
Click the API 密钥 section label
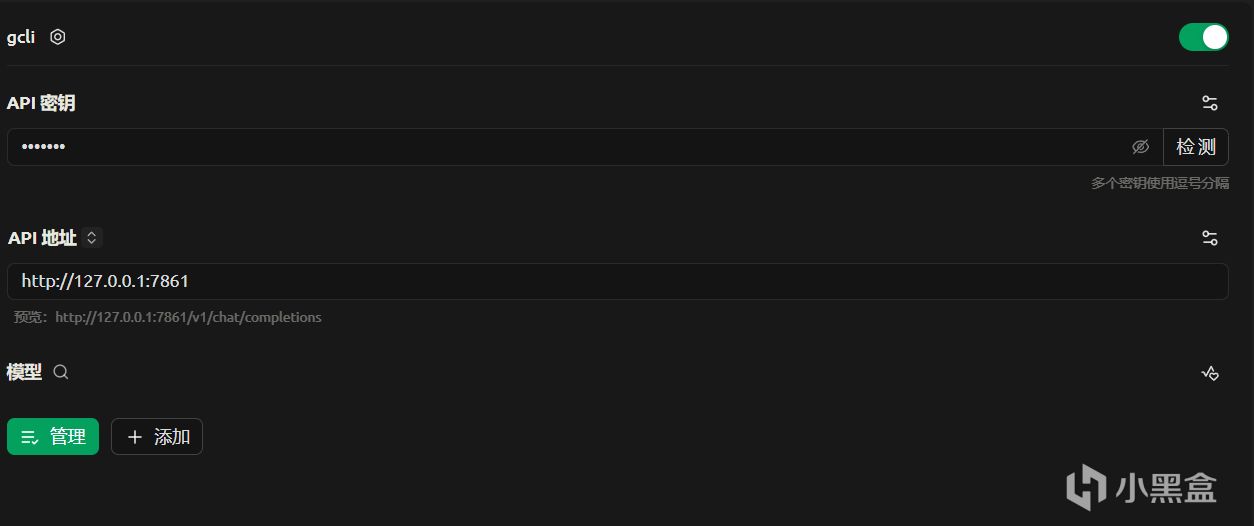click(x=41, y=103)
